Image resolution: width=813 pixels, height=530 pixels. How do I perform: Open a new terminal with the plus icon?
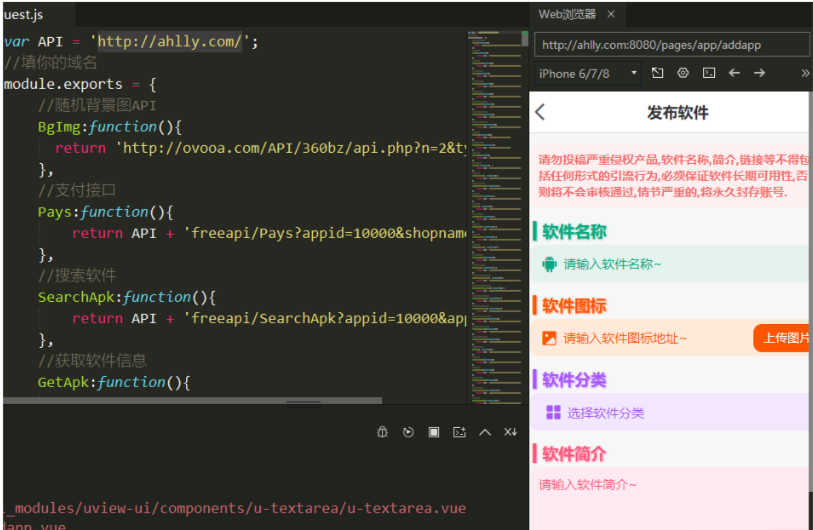click(x=459, y=432)
